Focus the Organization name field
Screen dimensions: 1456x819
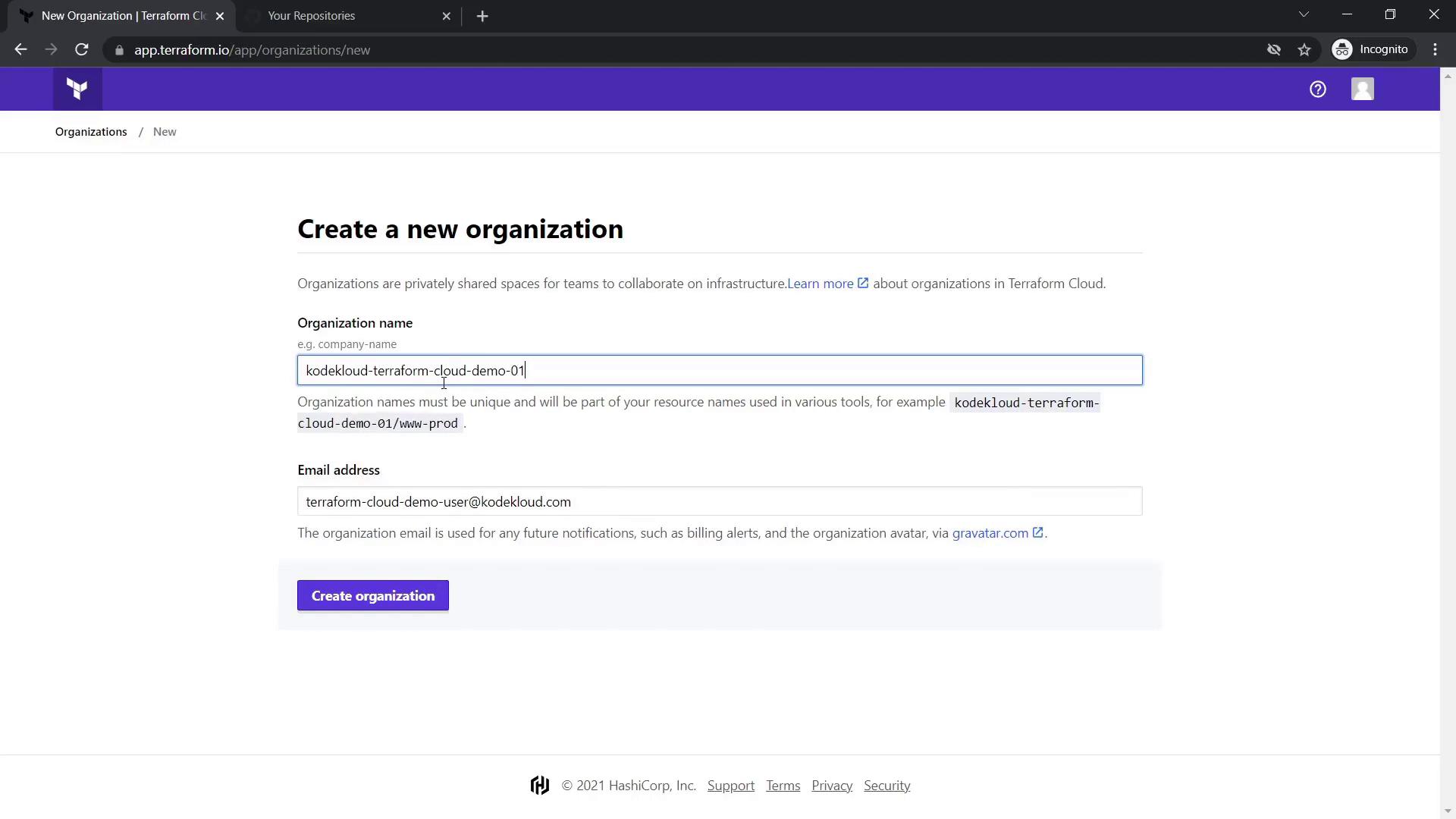(719, 371)
